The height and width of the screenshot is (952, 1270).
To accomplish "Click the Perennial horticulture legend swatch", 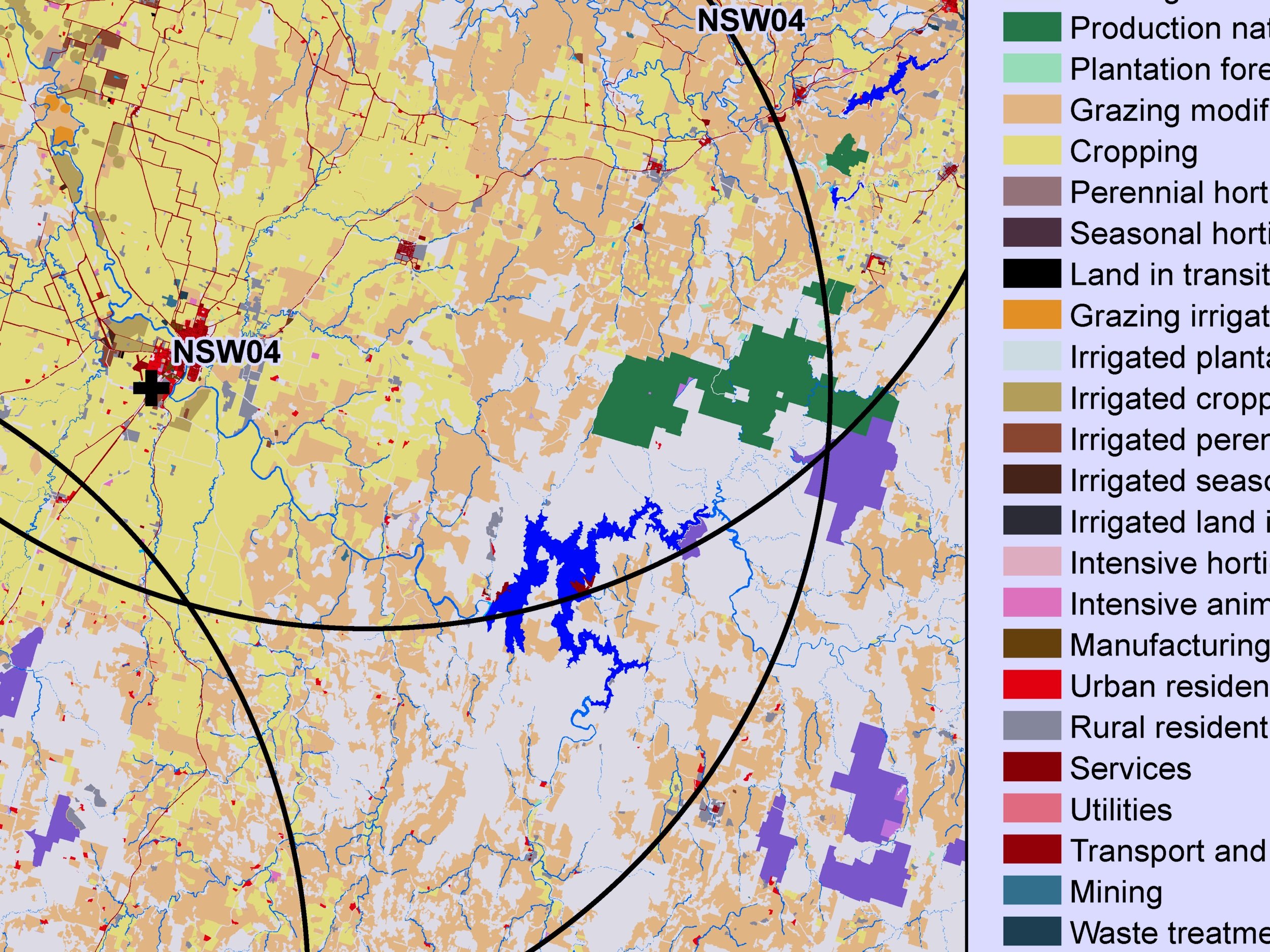I will (x=1032, y=192).
